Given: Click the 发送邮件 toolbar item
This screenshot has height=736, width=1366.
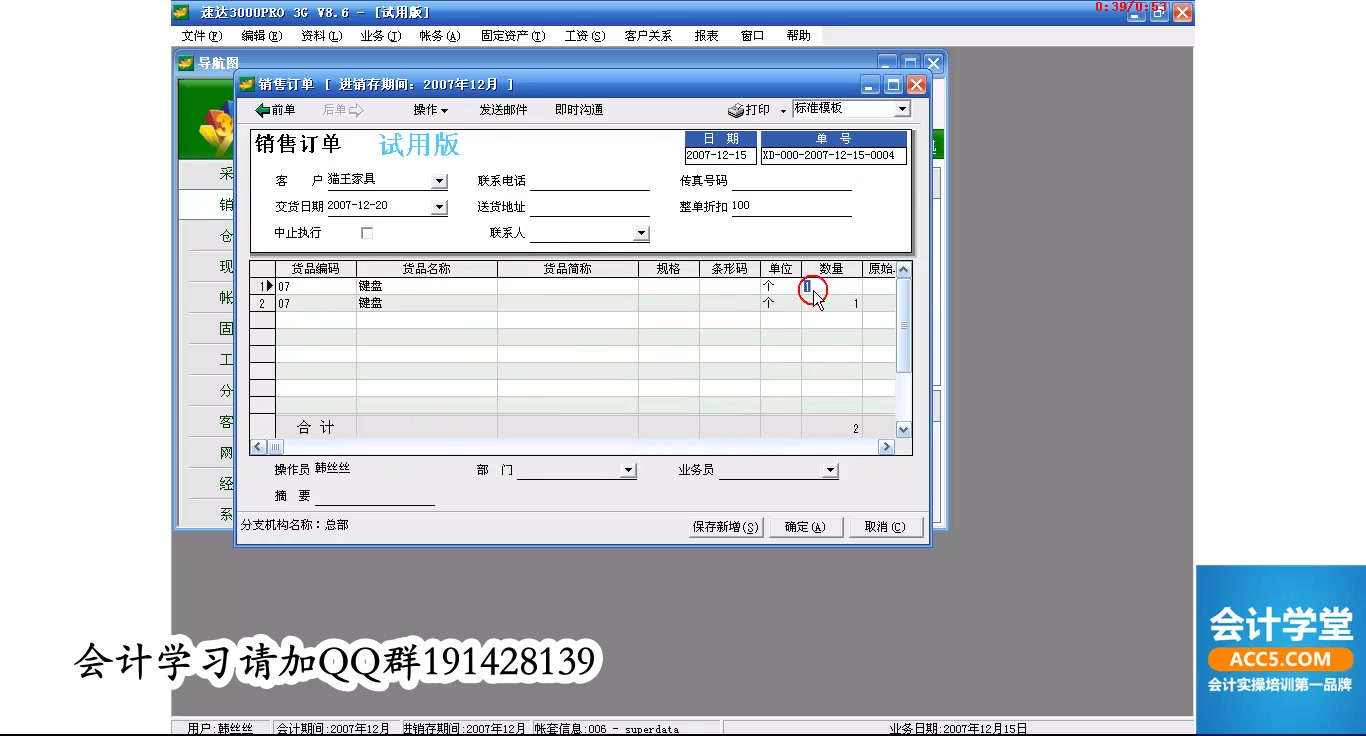Looking at the screenshot, I should 504,110.
